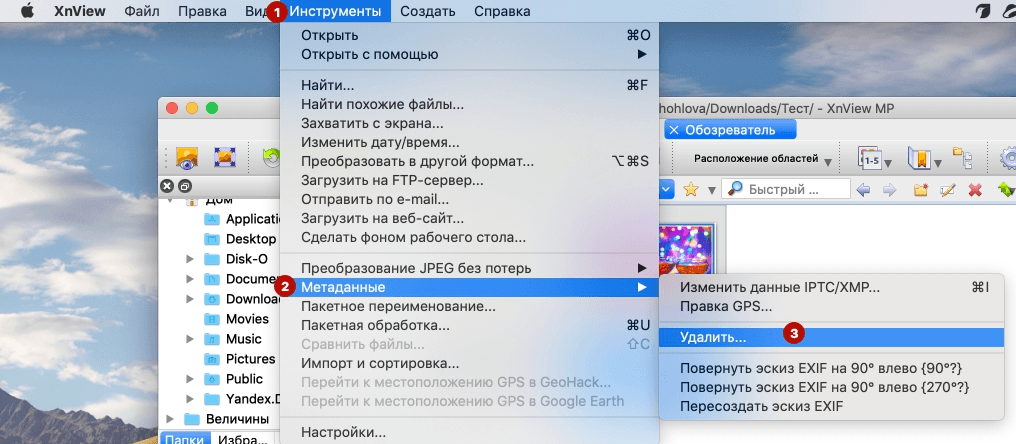Click the Music folder icon

click(213, 339)
